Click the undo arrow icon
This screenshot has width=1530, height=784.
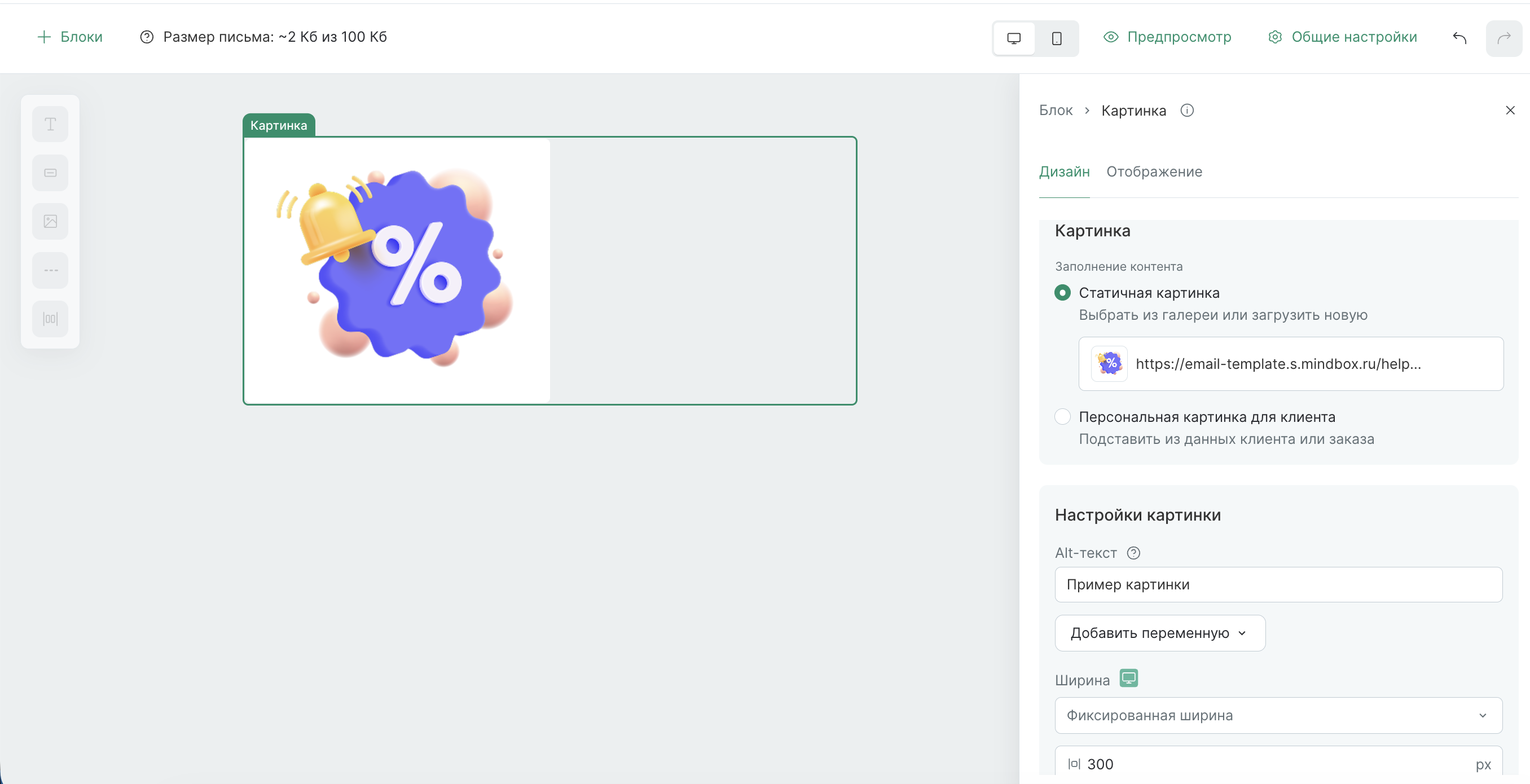[1459, 38]
